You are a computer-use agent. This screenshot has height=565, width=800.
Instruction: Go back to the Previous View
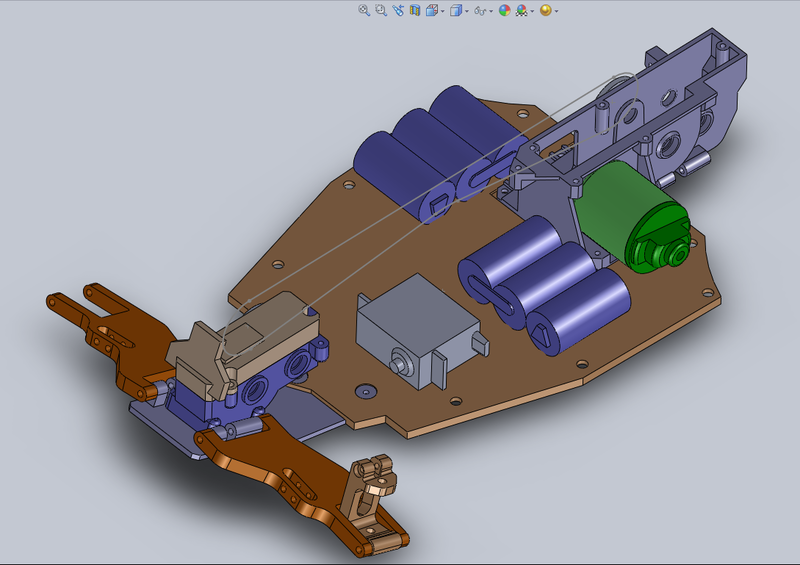398,10
